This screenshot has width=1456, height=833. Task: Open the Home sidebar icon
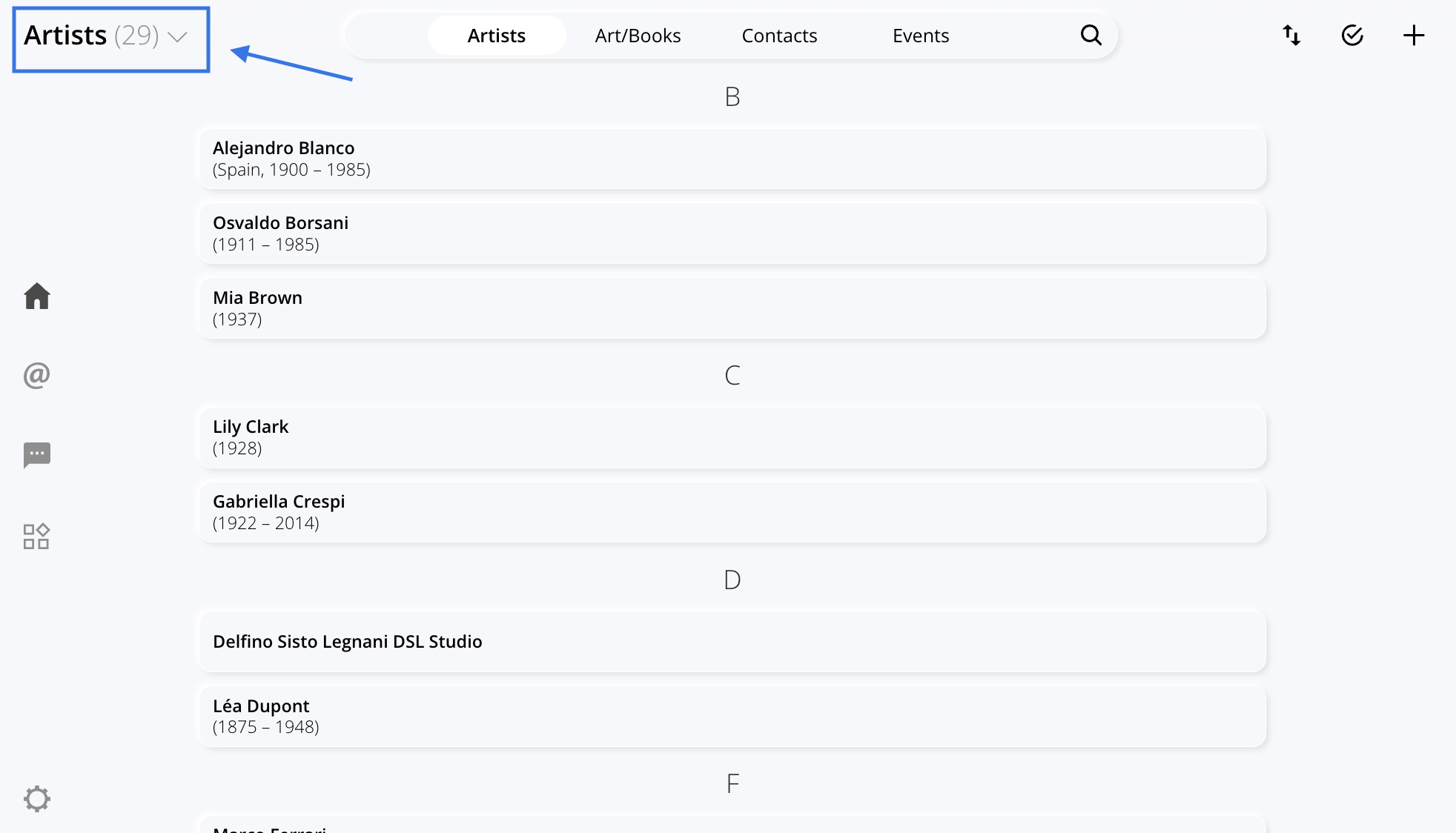click(37, 296)
